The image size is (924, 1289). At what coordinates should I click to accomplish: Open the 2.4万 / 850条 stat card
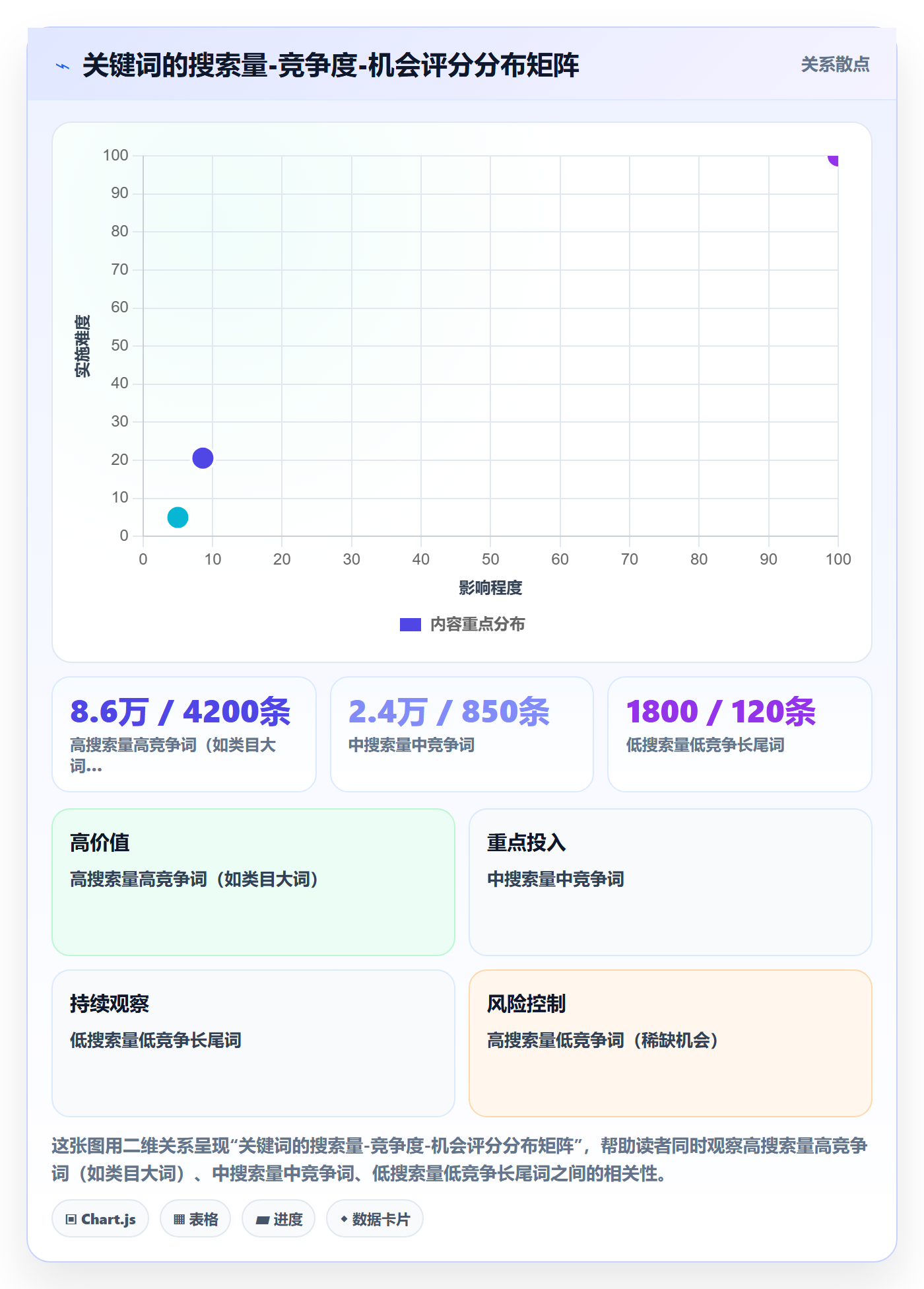(462, 734)
